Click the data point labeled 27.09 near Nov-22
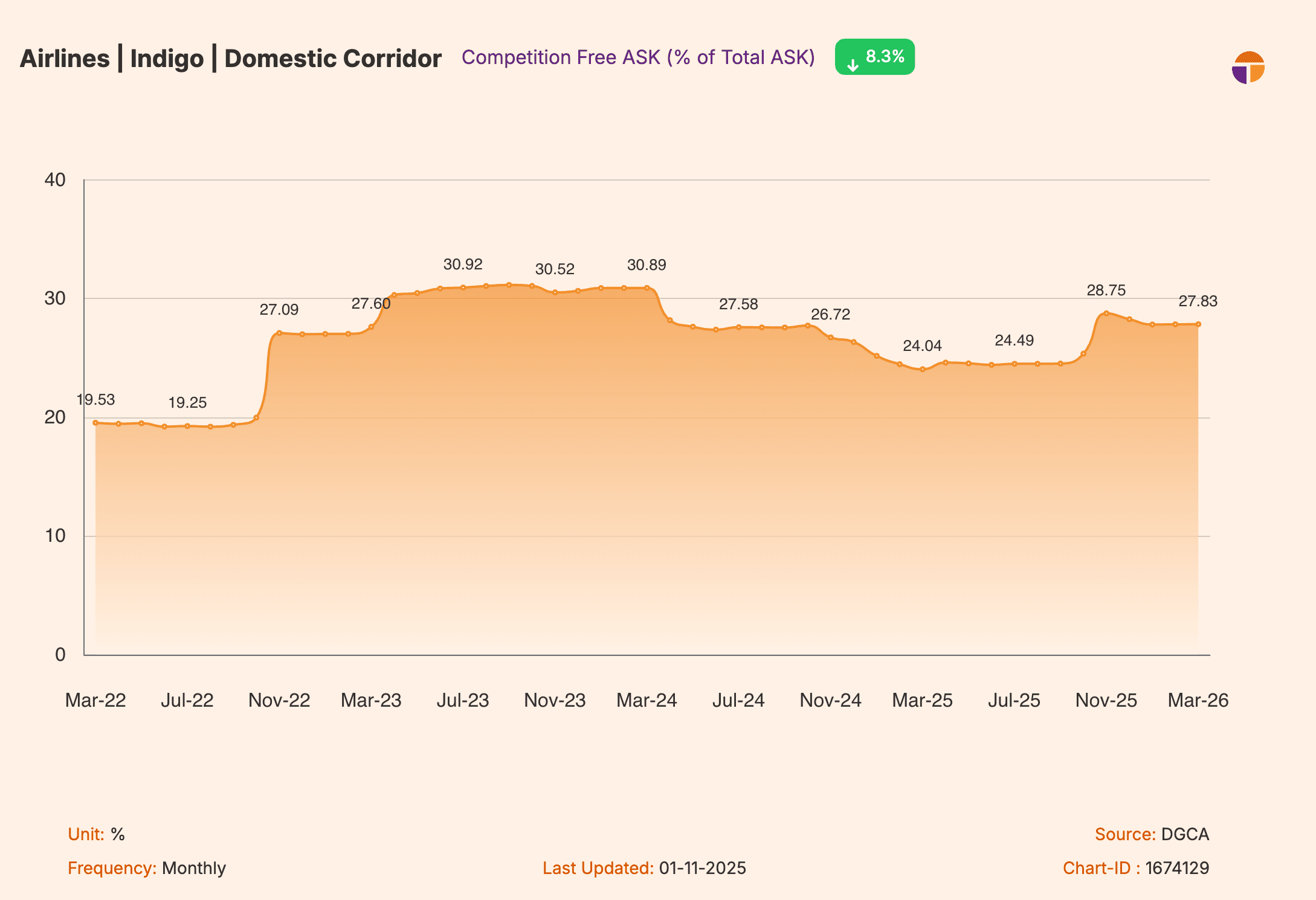Viewport: 1316px width, 900px height. [x=279, y=332]
